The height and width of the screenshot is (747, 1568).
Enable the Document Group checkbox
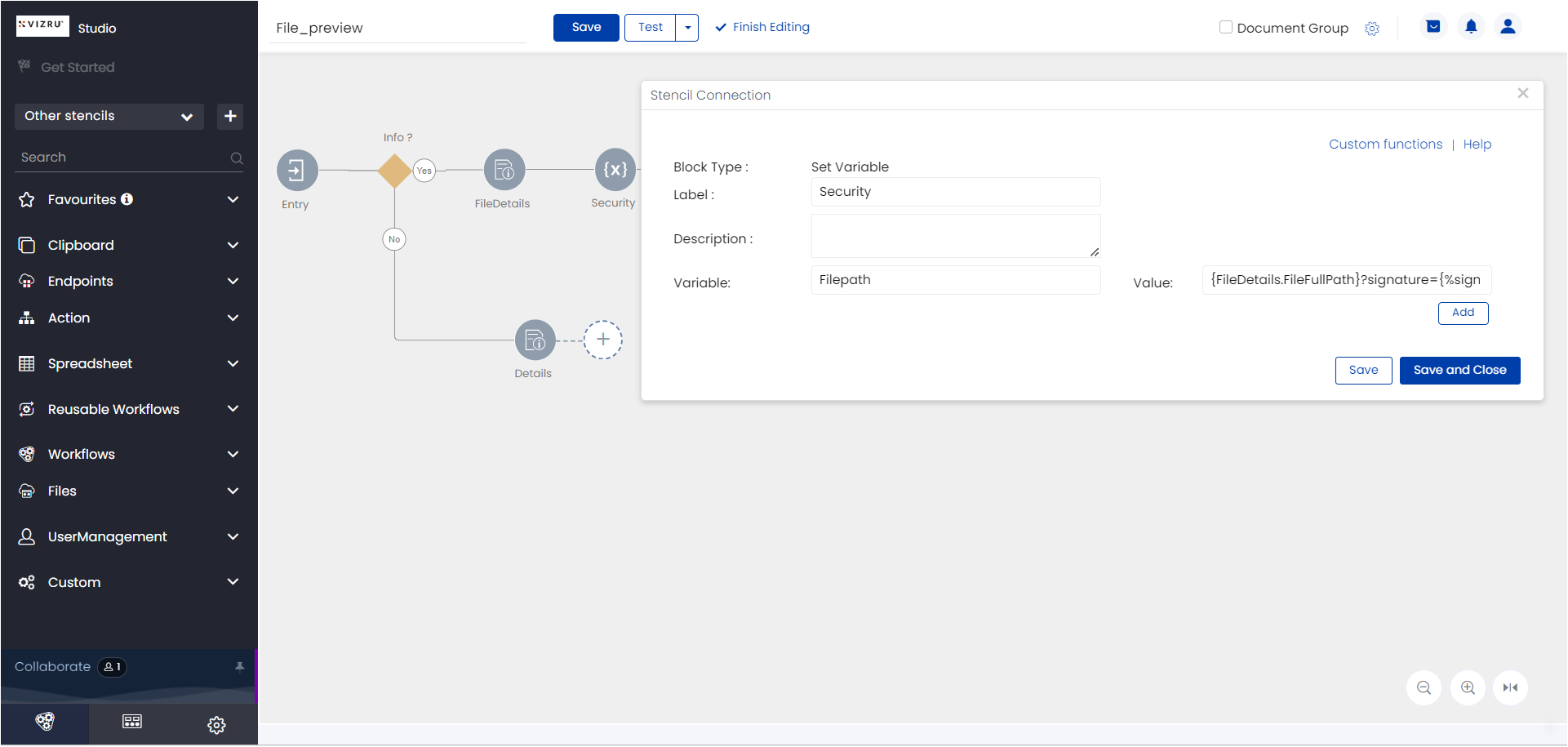pos(1225,27)
